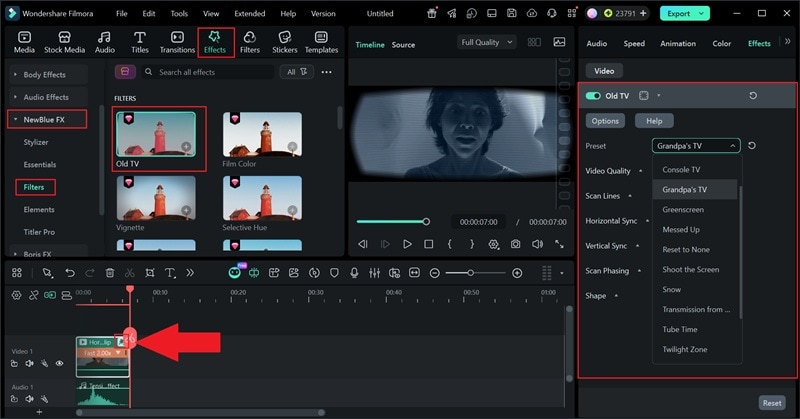Play the preview video
Screen dimensions: 800x419
[x=407, y=244]
